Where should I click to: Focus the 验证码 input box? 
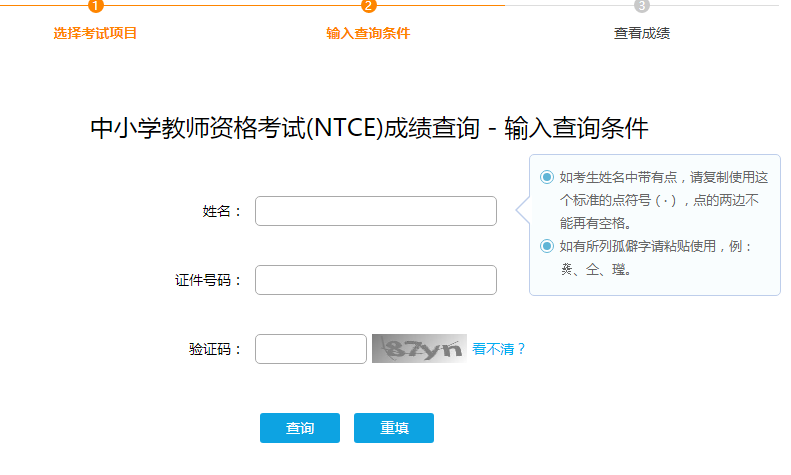click(x=311, y=349)
